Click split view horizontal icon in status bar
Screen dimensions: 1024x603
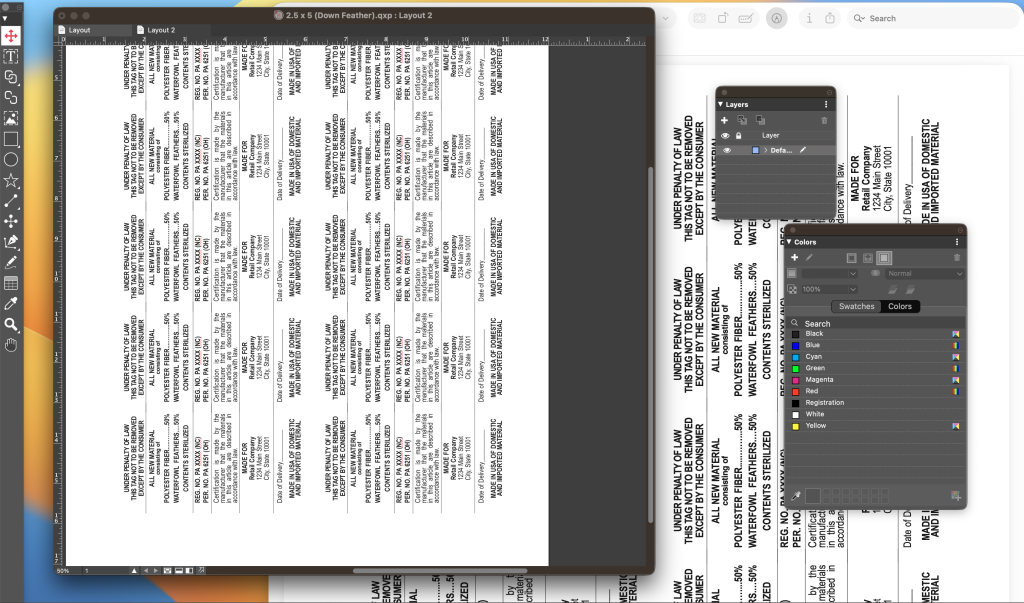pyautogui.click(x=179, y=570)
